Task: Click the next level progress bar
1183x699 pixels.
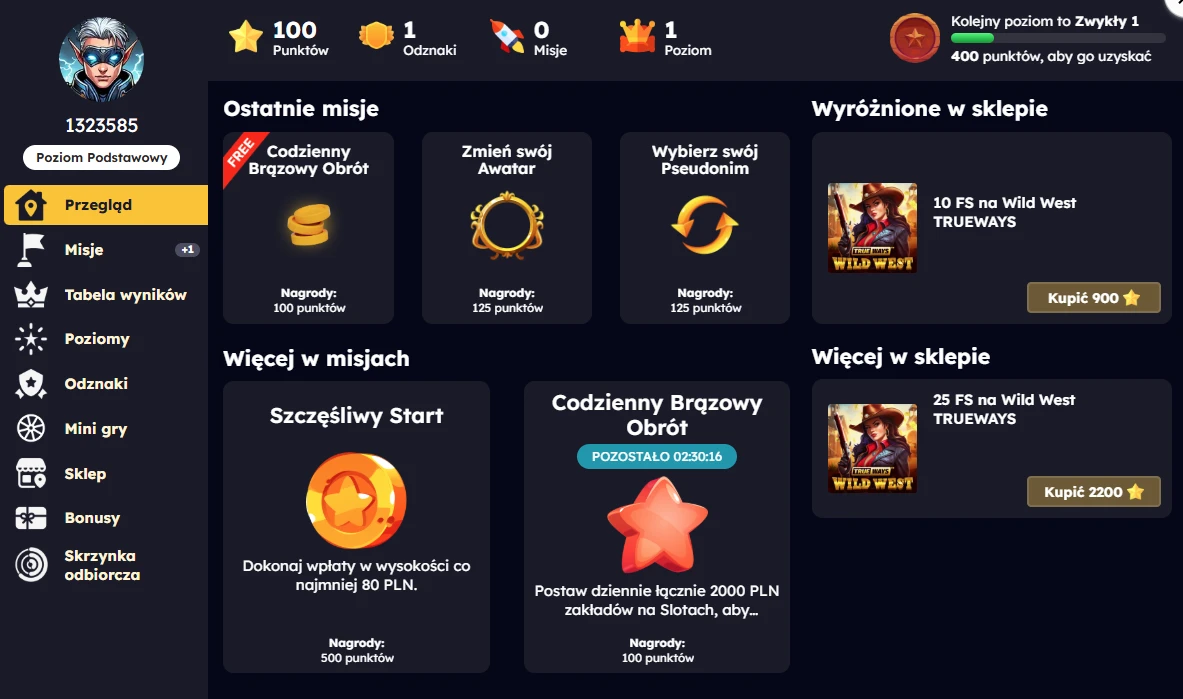Action: coord(1057,38)
